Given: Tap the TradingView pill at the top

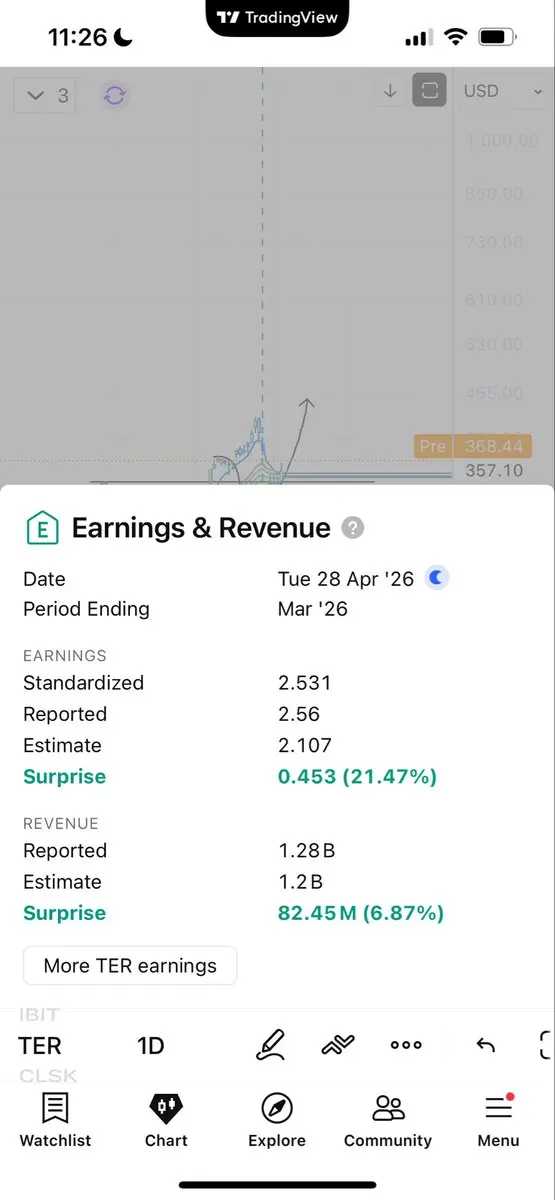Looking at the screenshot, I should pos(277,17).
